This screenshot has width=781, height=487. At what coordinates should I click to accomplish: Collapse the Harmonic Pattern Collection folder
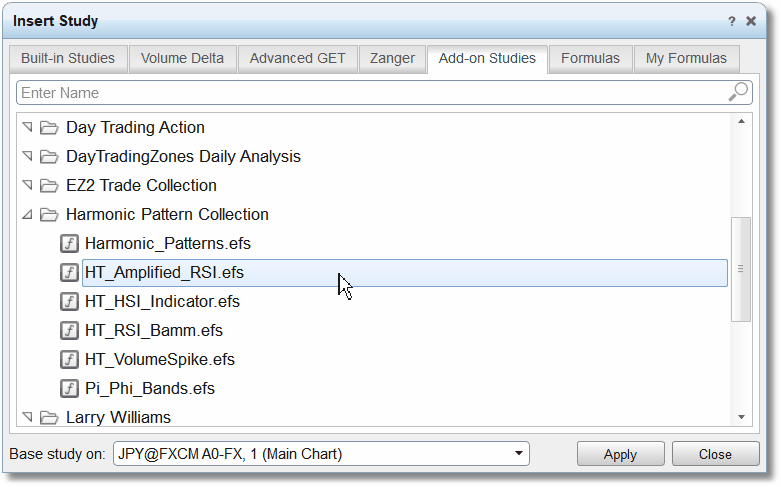point(28,215)
